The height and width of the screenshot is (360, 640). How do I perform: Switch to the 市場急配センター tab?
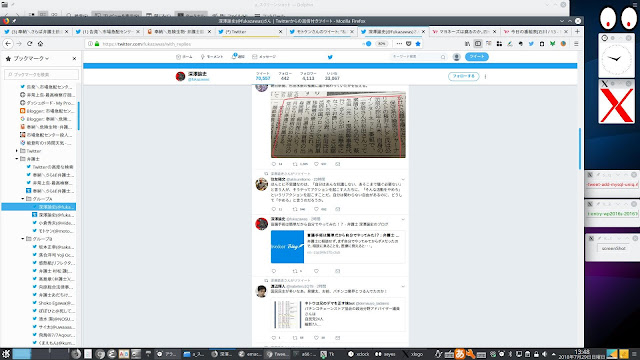107,31
